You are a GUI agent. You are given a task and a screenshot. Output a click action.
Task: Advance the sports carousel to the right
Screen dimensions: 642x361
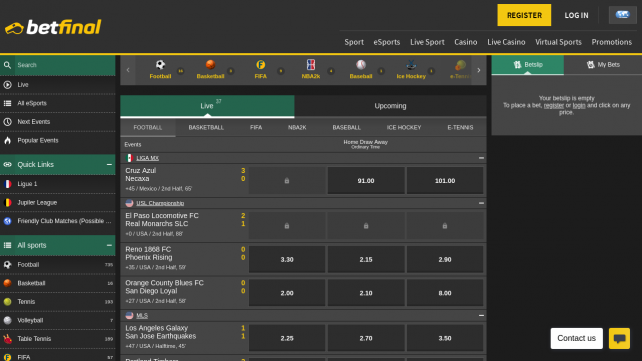(x=479, y=70)
